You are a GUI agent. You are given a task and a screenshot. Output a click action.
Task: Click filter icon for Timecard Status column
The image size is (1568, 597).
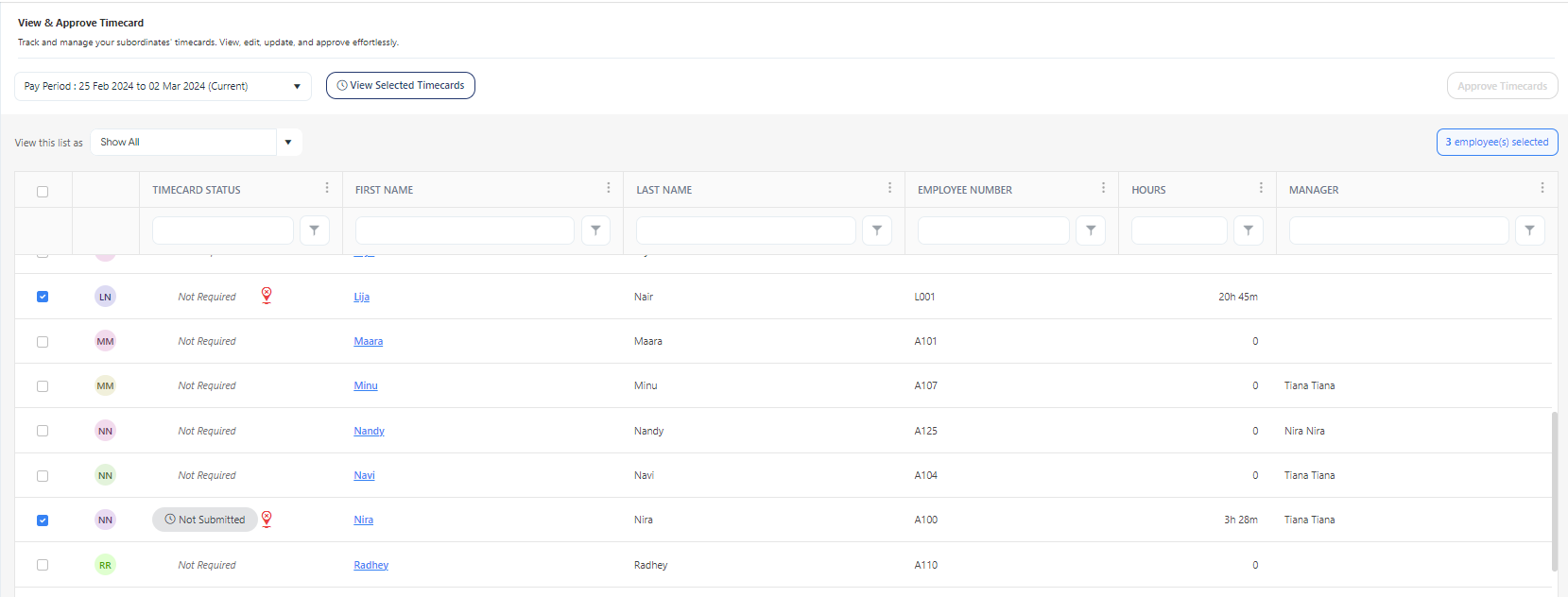pos(315,230)
